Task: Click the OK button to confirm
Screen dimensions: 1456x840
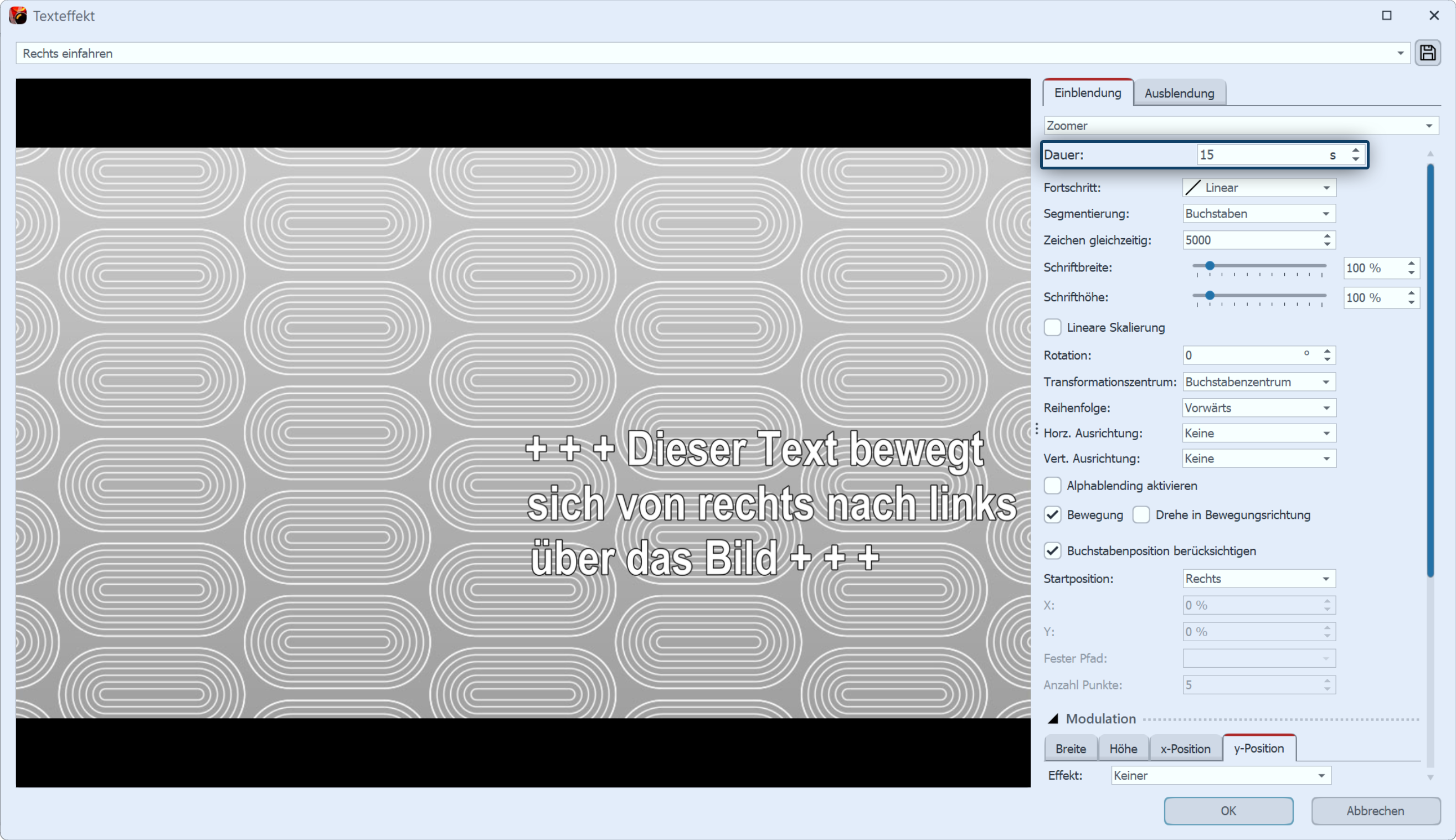Action: point(1229,810)
